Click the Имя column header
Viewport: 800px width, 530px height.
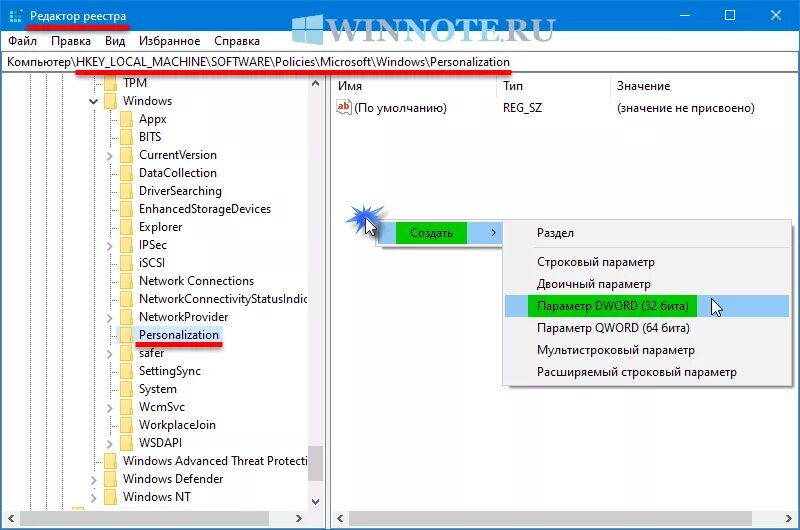(414, 86)
